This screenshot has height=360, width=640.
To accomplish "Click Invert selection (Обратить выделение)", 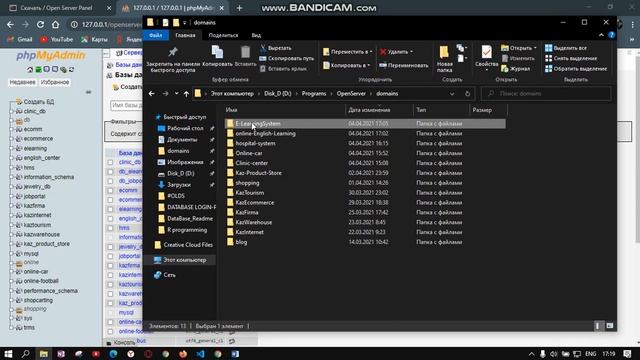I will tap(576, 69).
